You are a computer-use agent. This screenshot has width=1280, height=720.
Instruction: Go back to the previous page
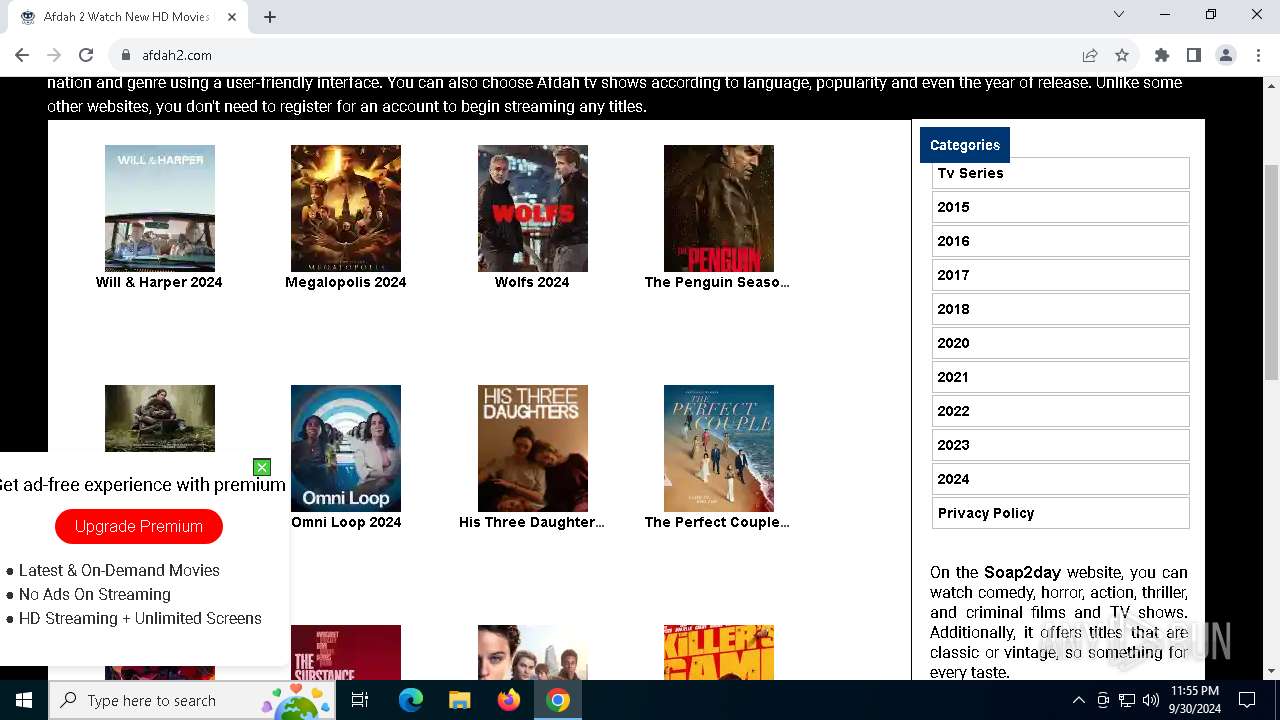click(x=22, y=55)
